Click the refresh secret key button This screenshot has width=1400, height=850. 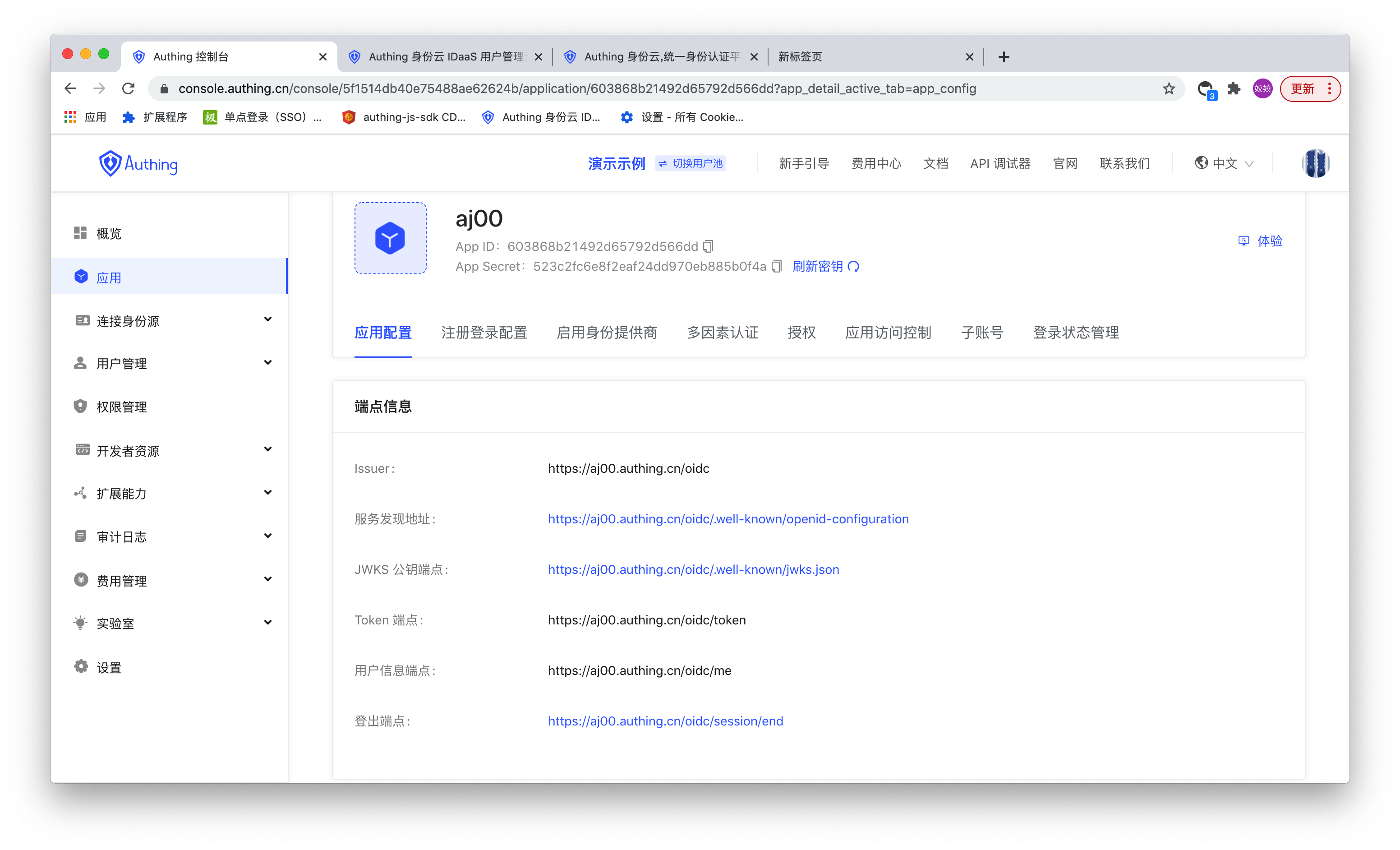click(825, 267)
